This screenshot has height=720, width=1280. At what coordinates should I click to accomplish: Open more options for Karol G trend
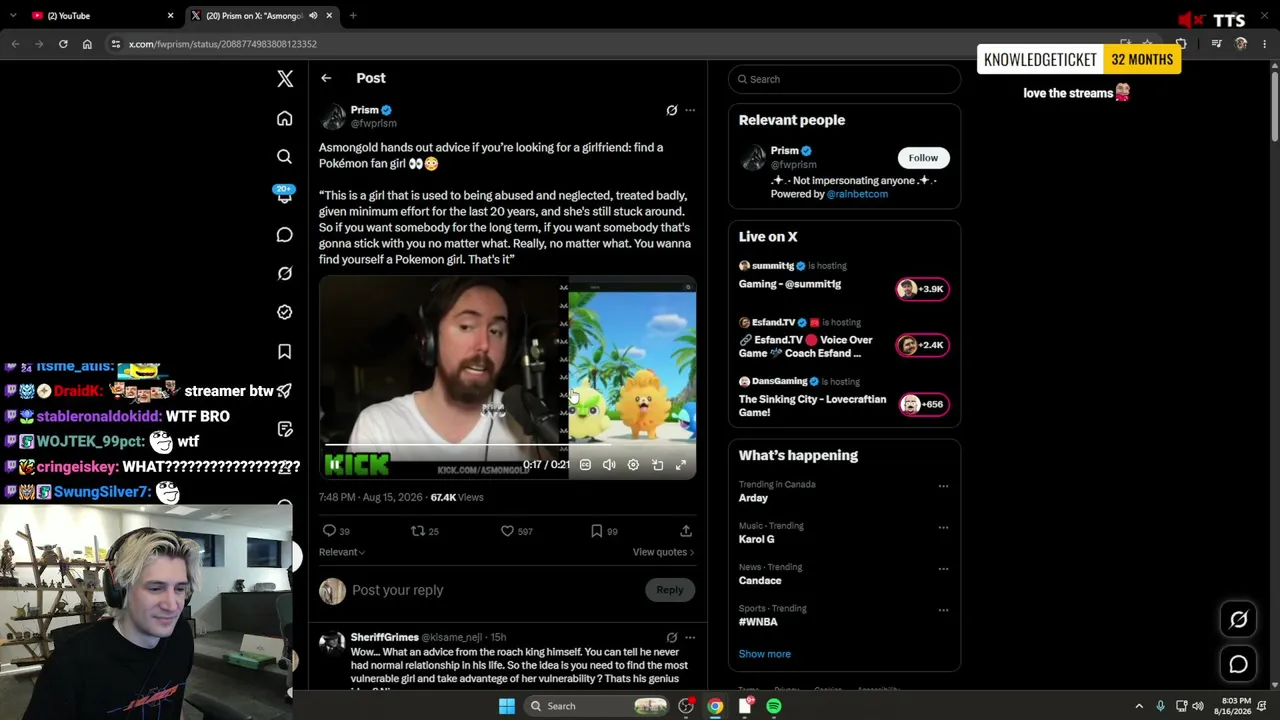(x=943, y=527)
